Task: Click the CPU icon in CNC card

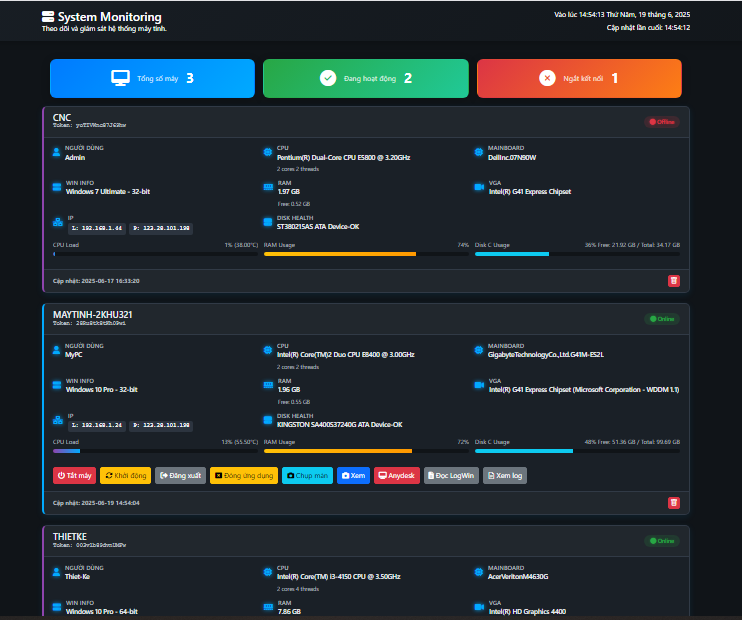Action: (267, 153)
